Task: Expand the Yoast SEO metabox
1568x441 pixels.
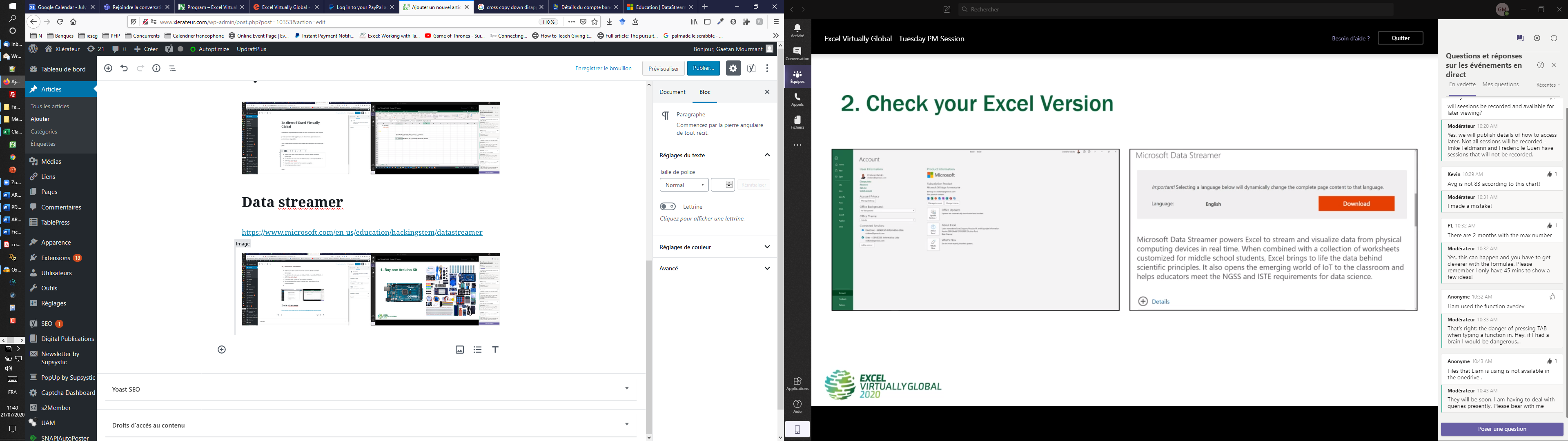Action: (627, 389)
